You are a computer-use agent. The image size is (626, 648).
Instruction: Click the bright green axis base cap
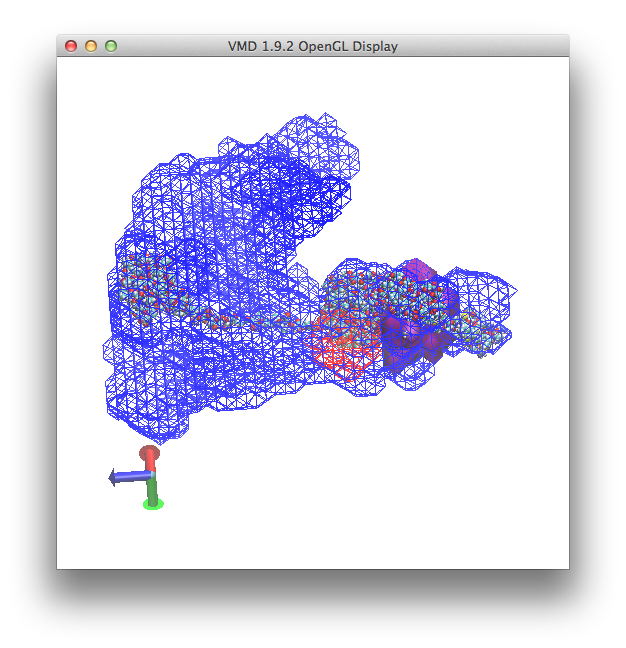pyautogui.click(x=153, y=504)
